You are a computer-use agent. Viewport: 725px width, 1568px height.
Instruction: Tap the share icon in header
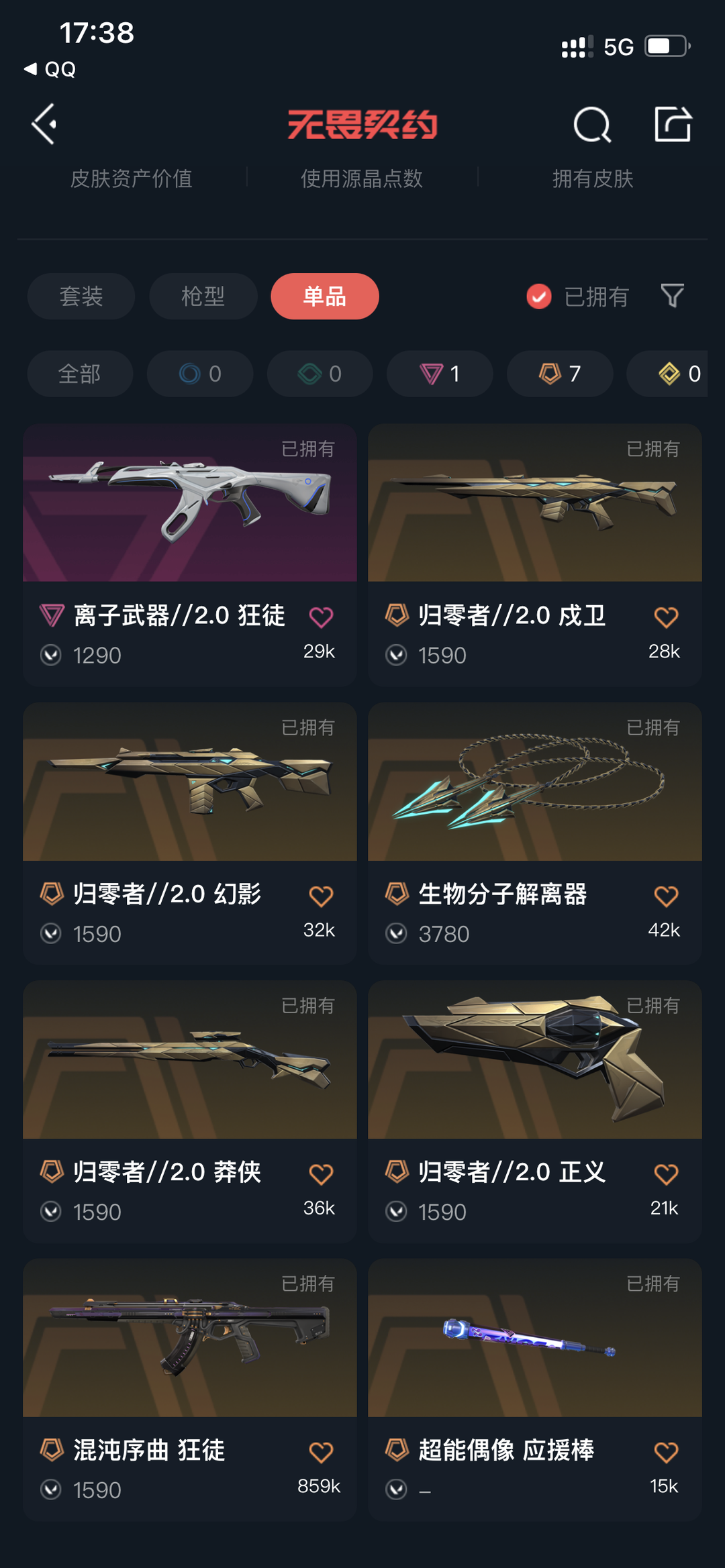pos(673,124)
